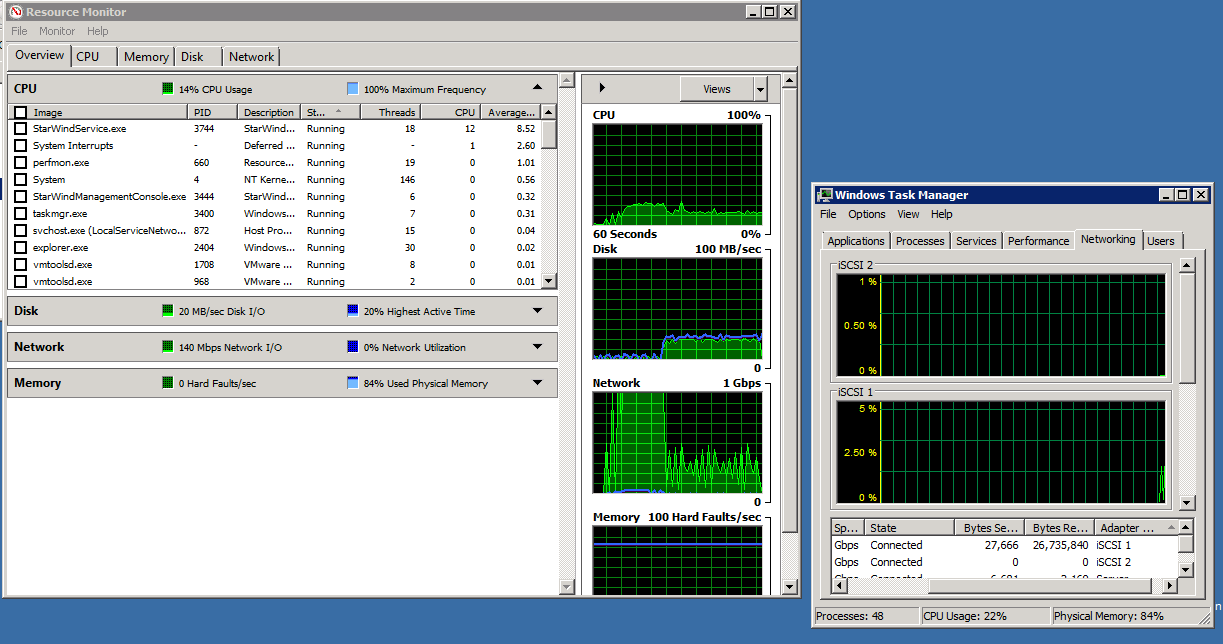Tick the perfmon.exe process checkbox

20,162
